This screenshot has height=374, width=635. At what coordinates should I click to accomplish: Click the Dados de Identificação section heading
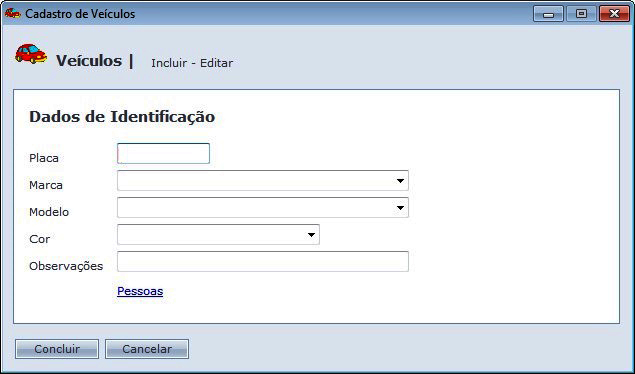click(122, 117)
